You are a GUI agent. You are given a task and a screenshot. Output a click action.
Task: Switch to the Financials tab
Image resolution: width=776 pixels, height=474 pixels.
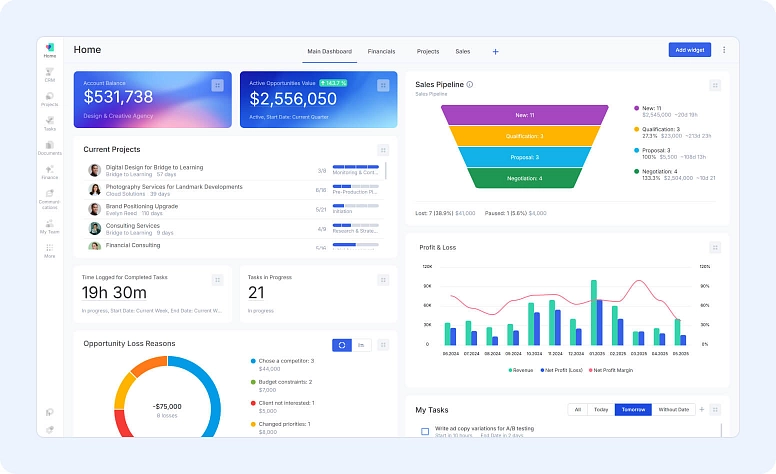(x=381, y=51)
